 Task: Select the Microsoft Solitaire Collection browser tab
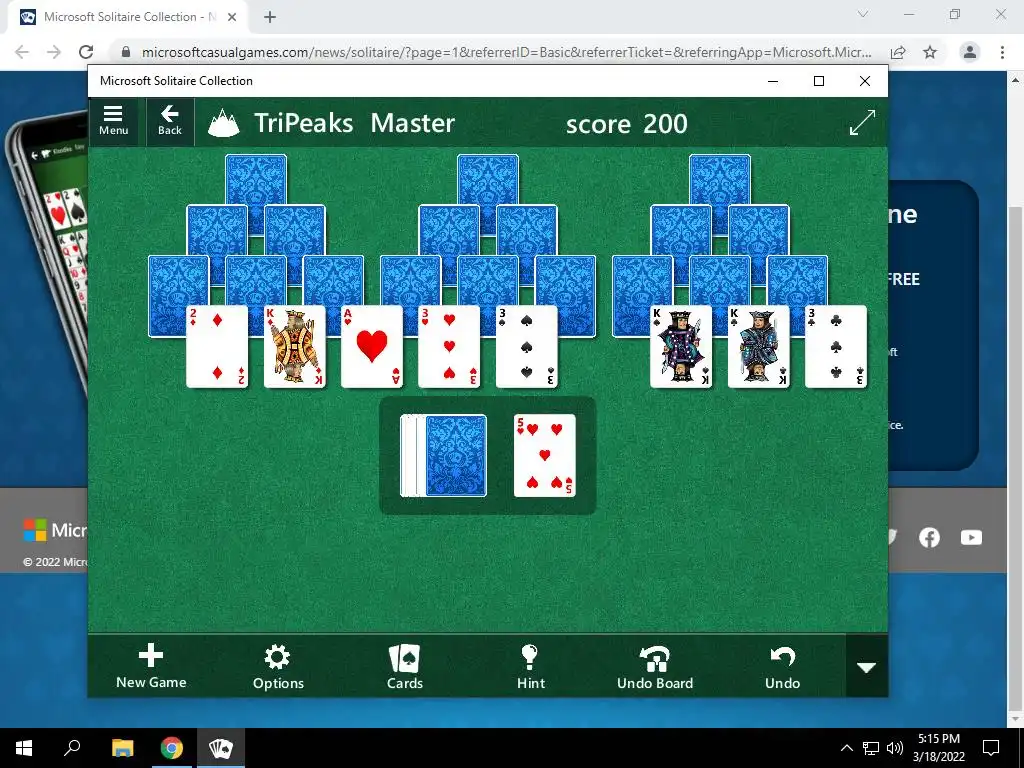(128, 17)
